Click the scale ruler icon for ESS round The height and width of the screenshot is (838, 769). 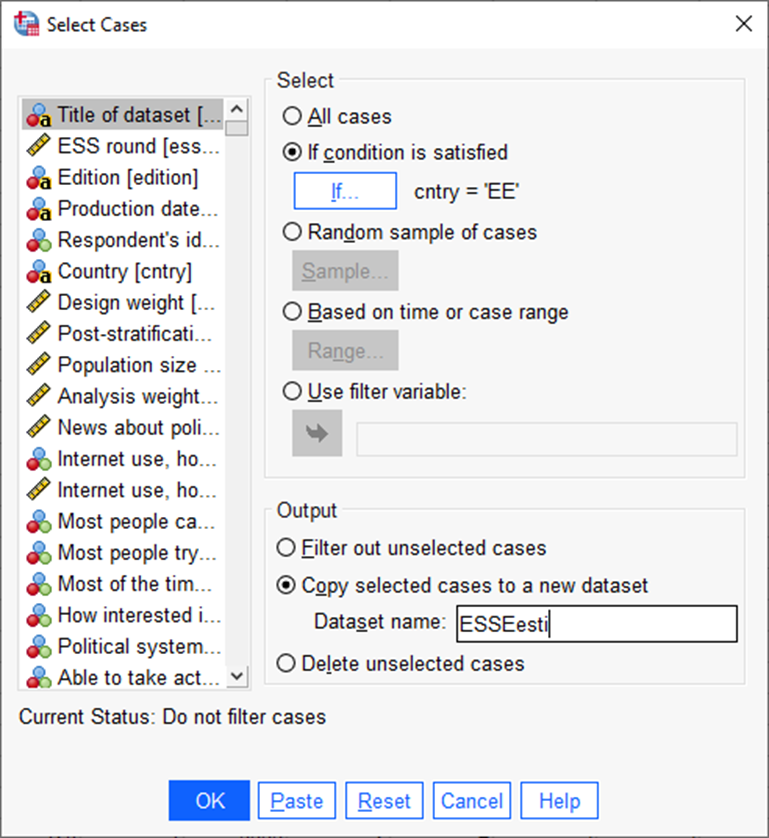pos(39,146)
